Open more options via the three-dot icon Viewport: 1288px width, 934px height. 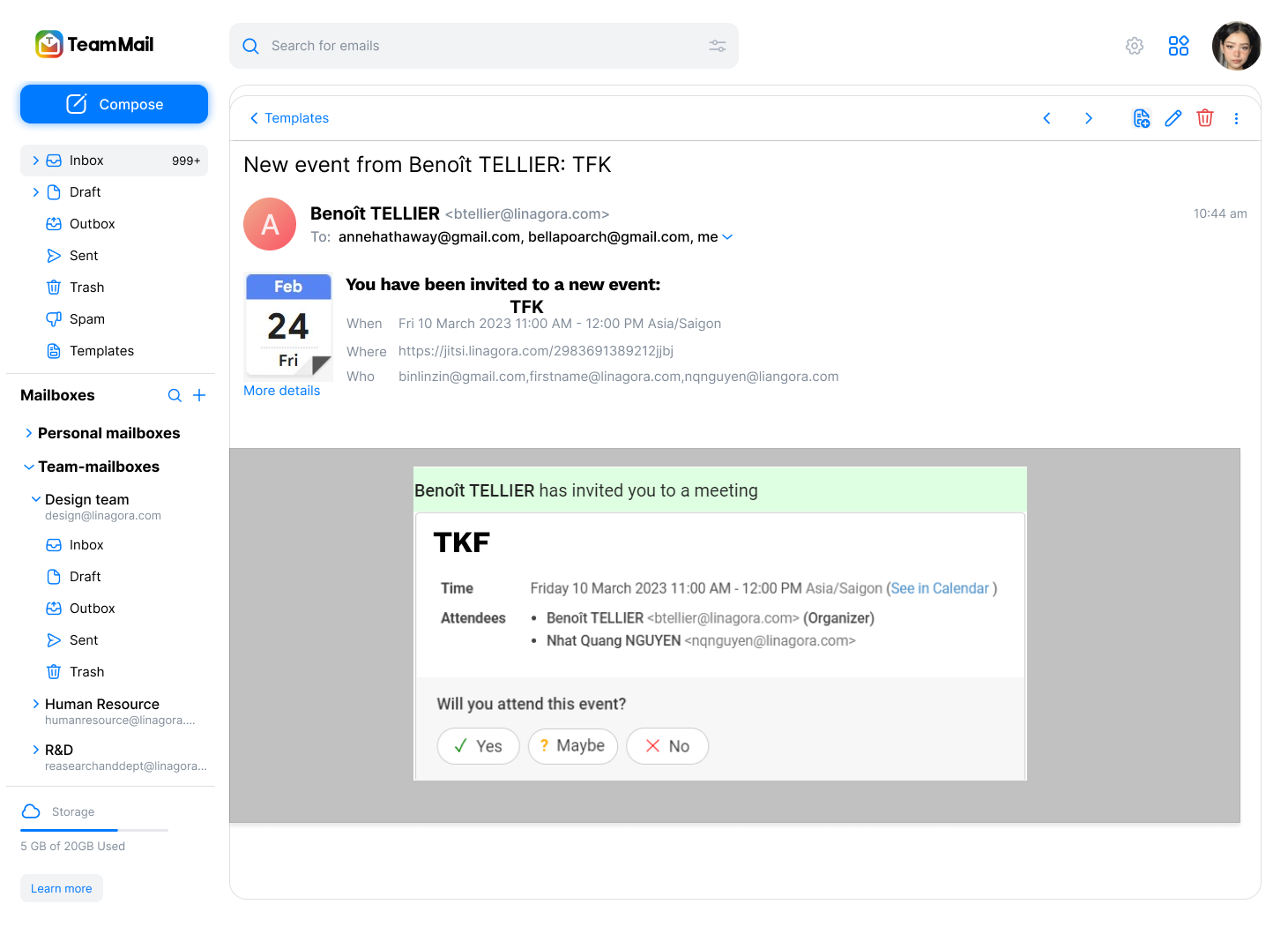[x=1236, y=117]
